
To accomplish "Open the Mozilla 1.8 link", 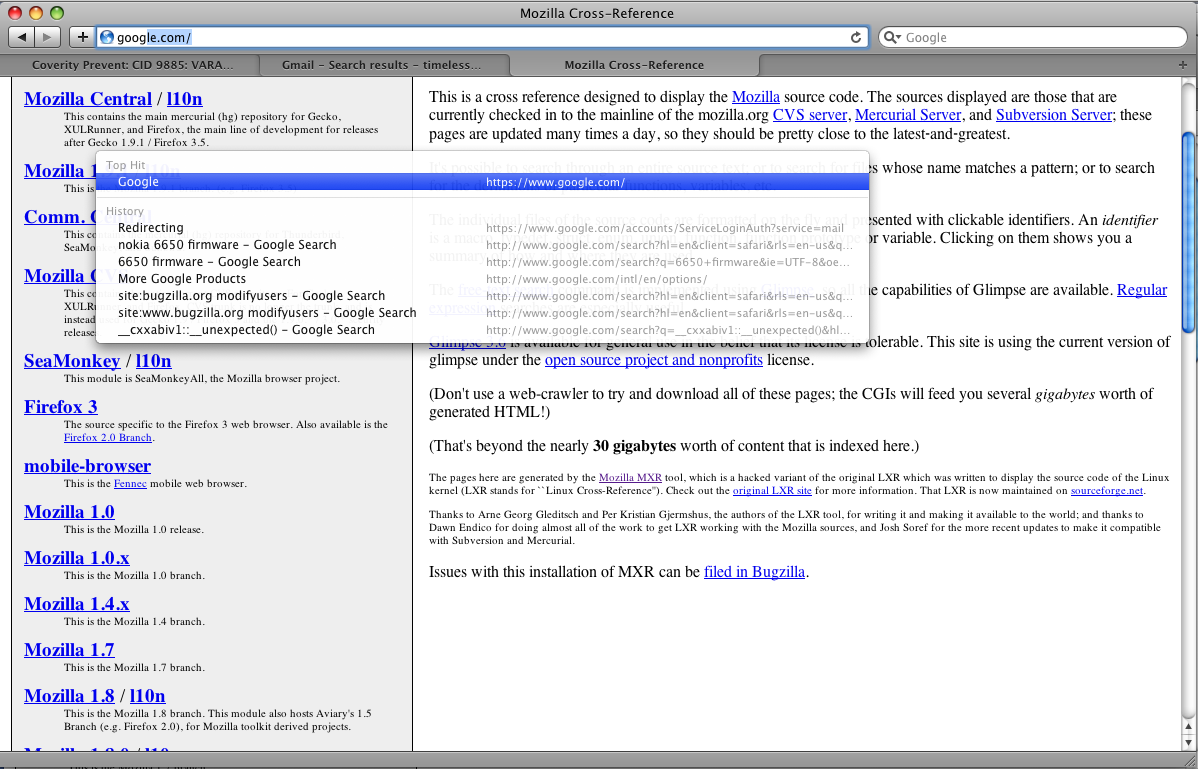I will (69, 696).
